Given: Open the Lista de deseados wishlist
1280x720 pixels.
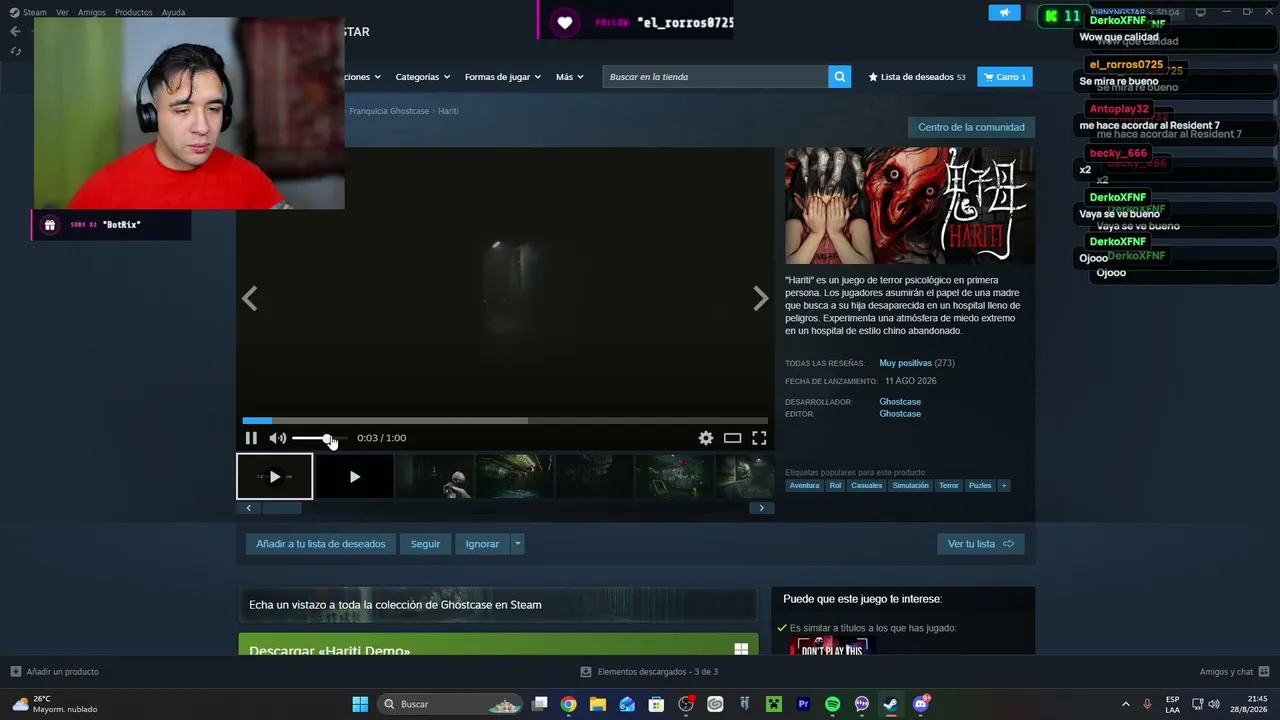Looking at the screenshot, I should click(x=917, y=77).
